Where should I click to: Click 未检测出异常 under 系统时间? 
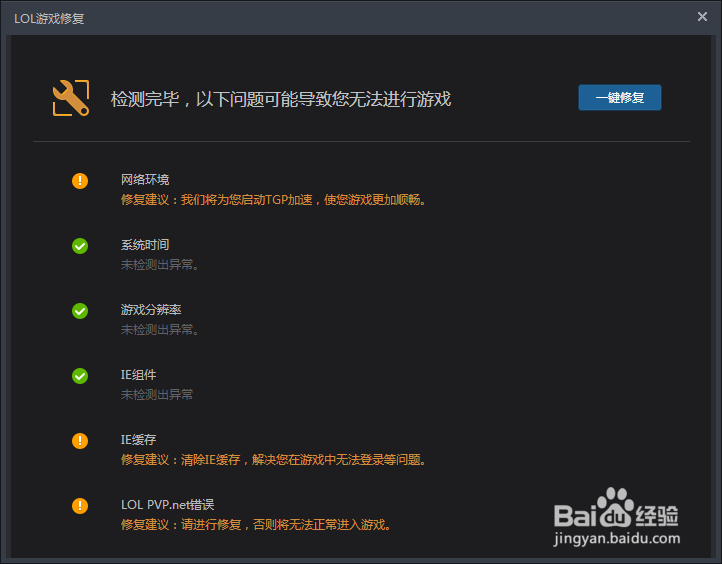(160, 265)
